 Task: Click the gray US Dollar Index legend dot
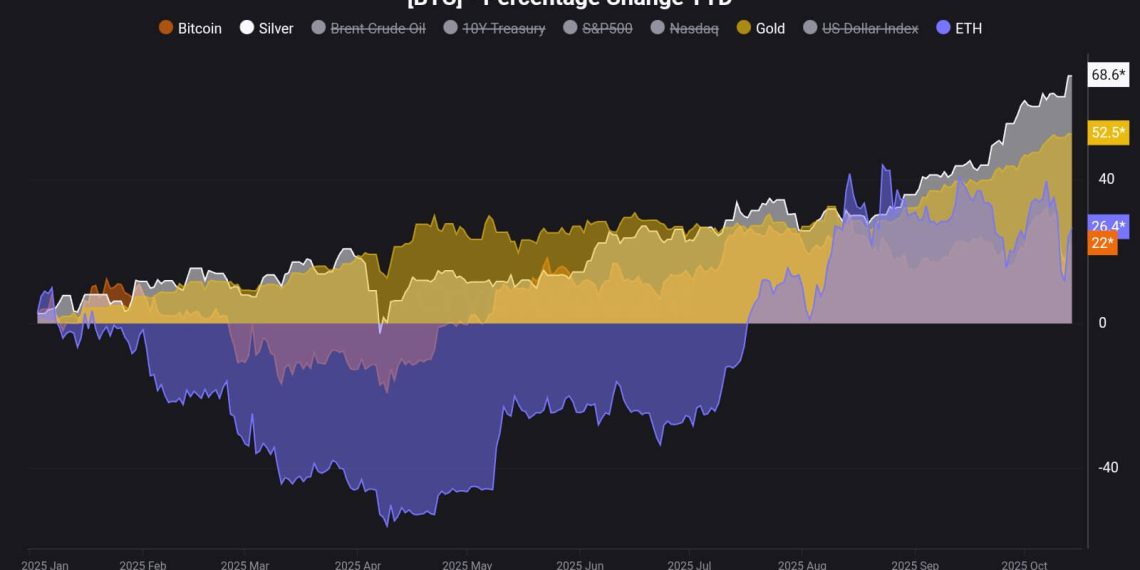point(811,28)
